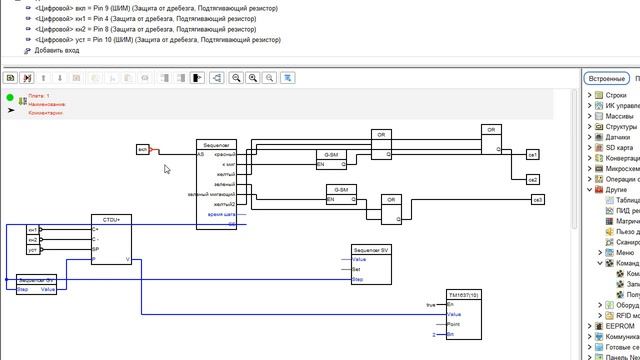Expand the RFID модуль subfolder

pos(600,316)
